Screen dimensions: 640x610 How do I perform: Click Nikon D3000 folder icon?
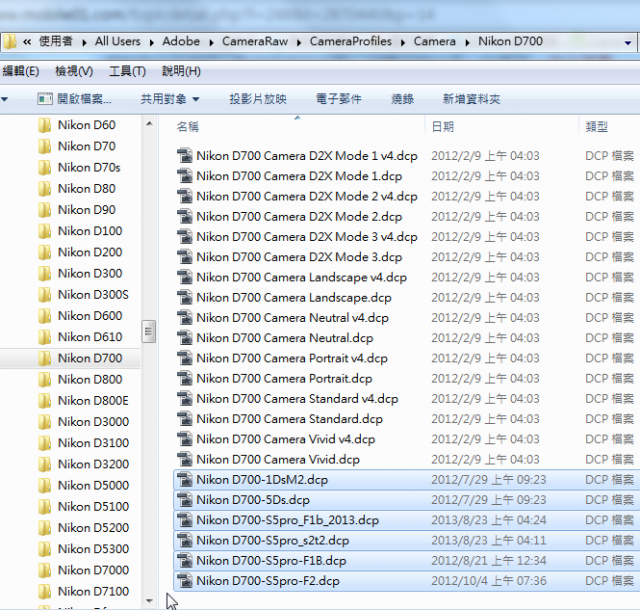click(44, 422)
